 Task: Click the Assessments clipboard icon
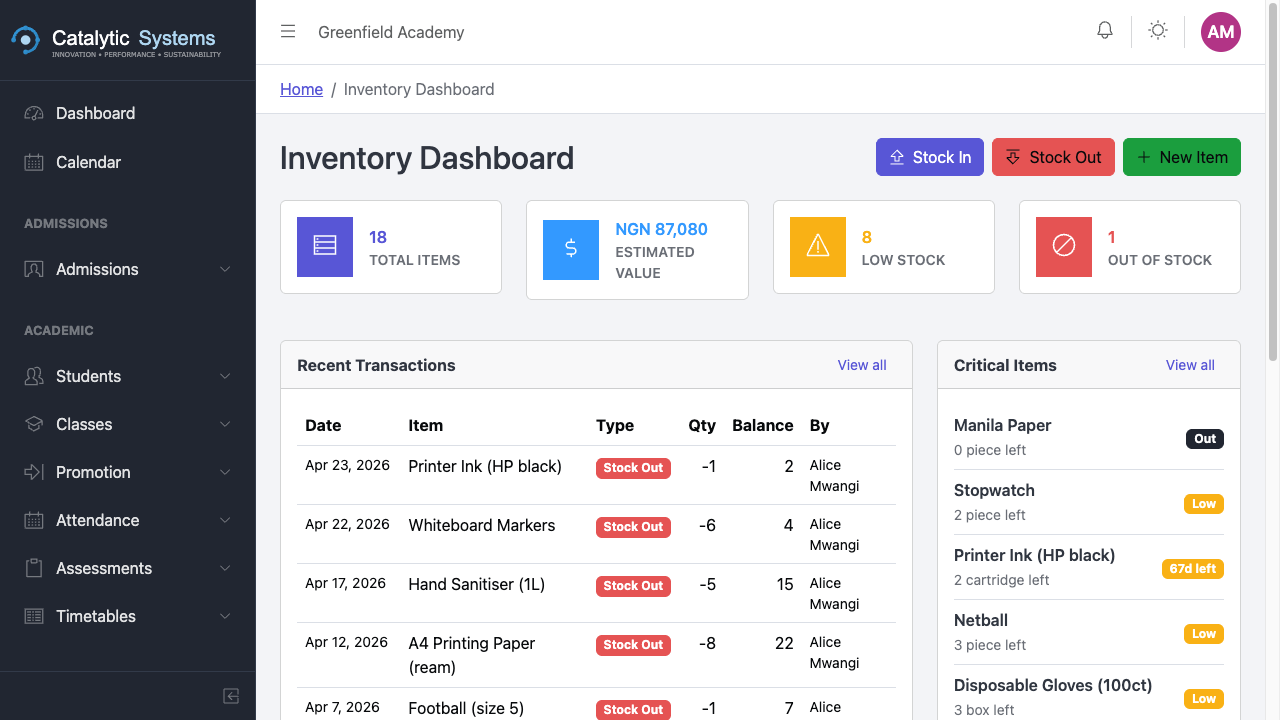34,568
